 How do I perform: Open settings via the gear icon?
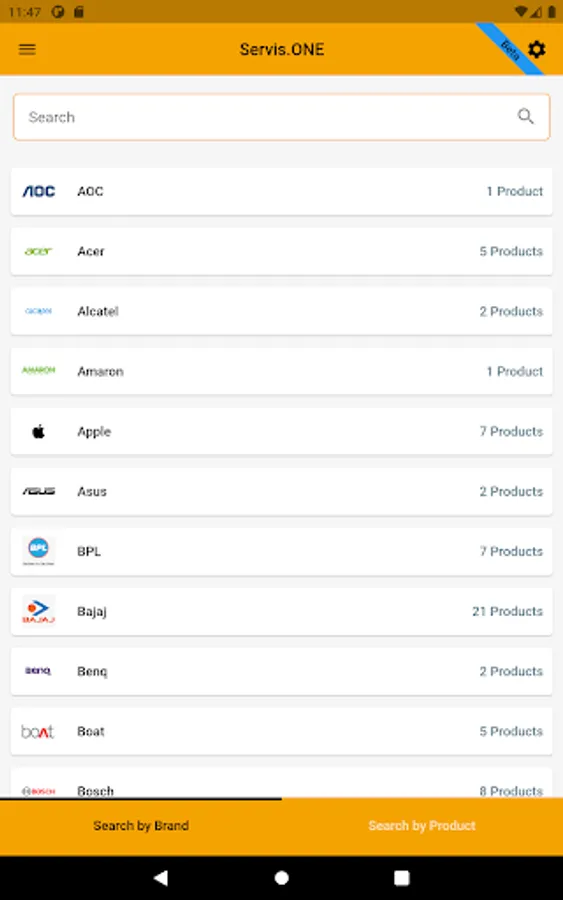pyautogui.click(x=536, y=49)
